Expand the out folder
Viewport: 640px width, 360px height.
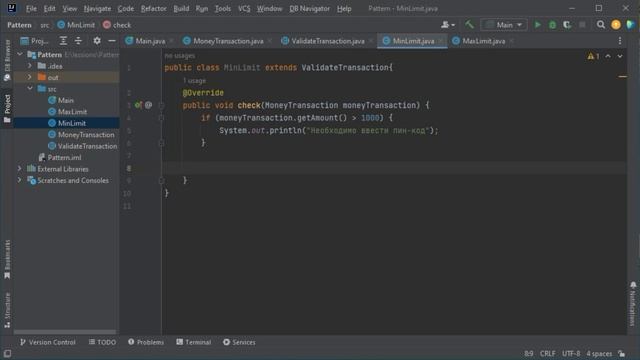30,77
